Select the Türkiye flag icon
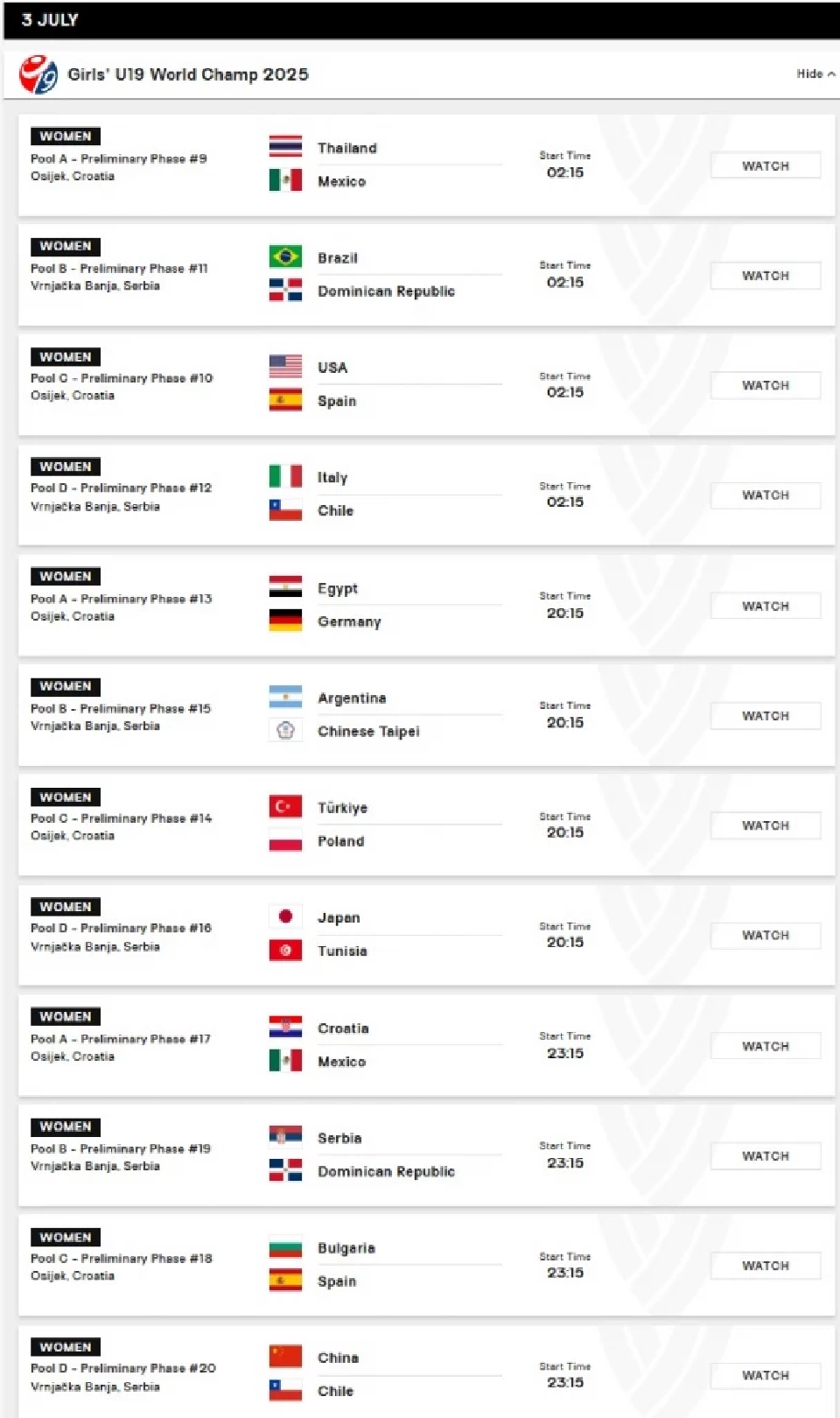 284,806
